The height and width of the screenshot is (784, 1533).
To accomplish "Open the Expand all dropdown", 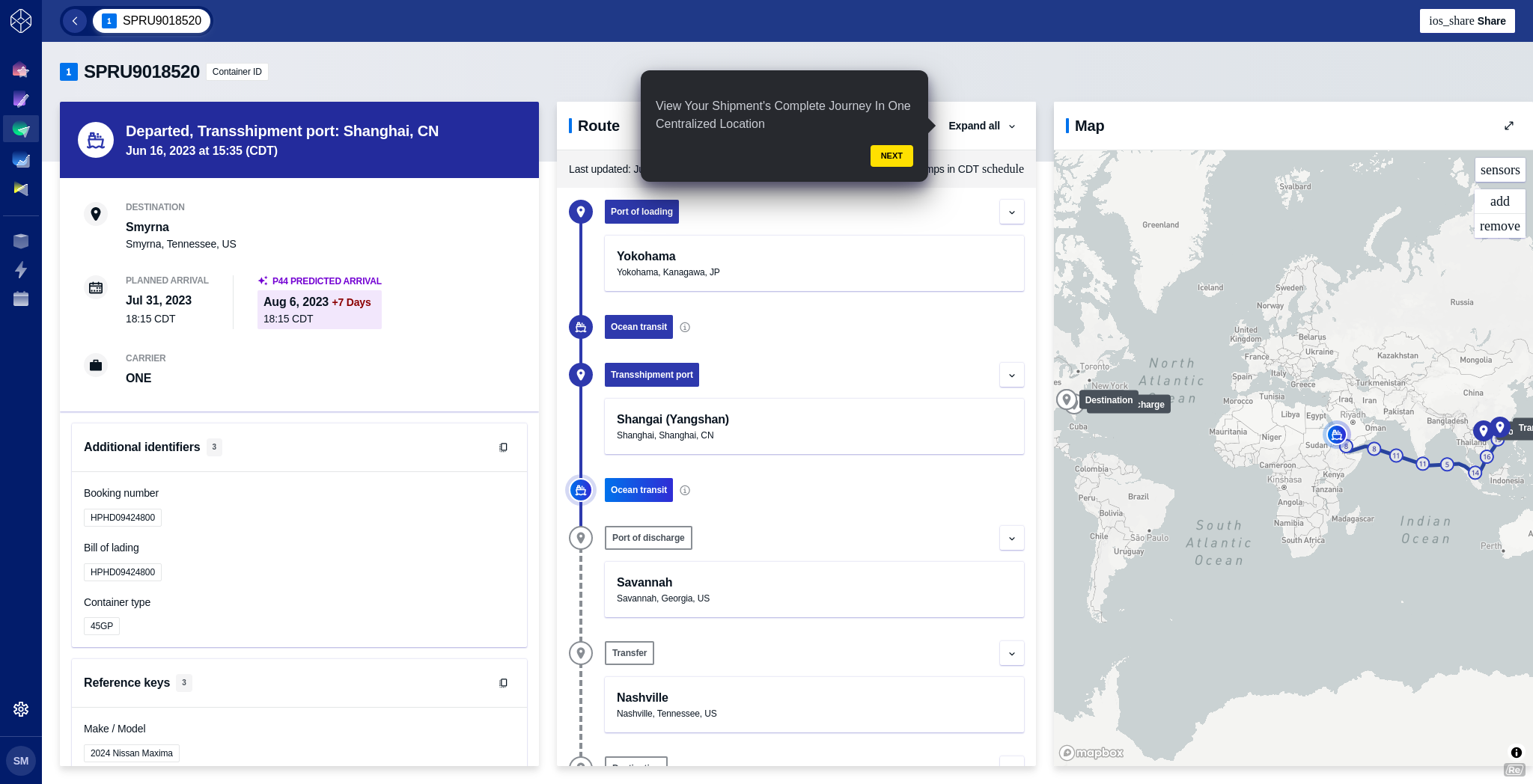I will click(x=981, y=126).
